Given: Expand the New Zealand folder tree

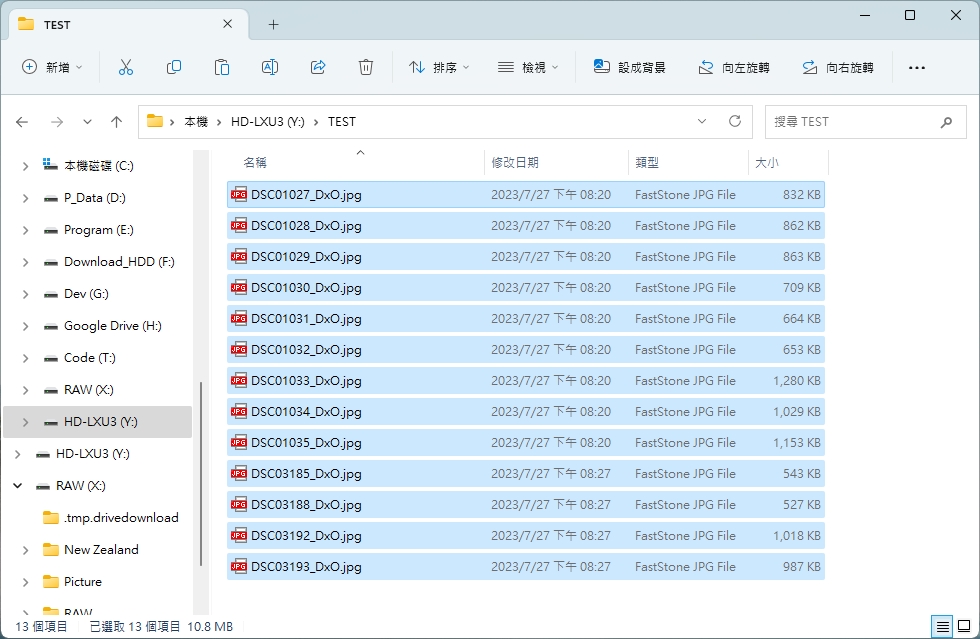Looking at the screenshot, I should click(25, 550).
